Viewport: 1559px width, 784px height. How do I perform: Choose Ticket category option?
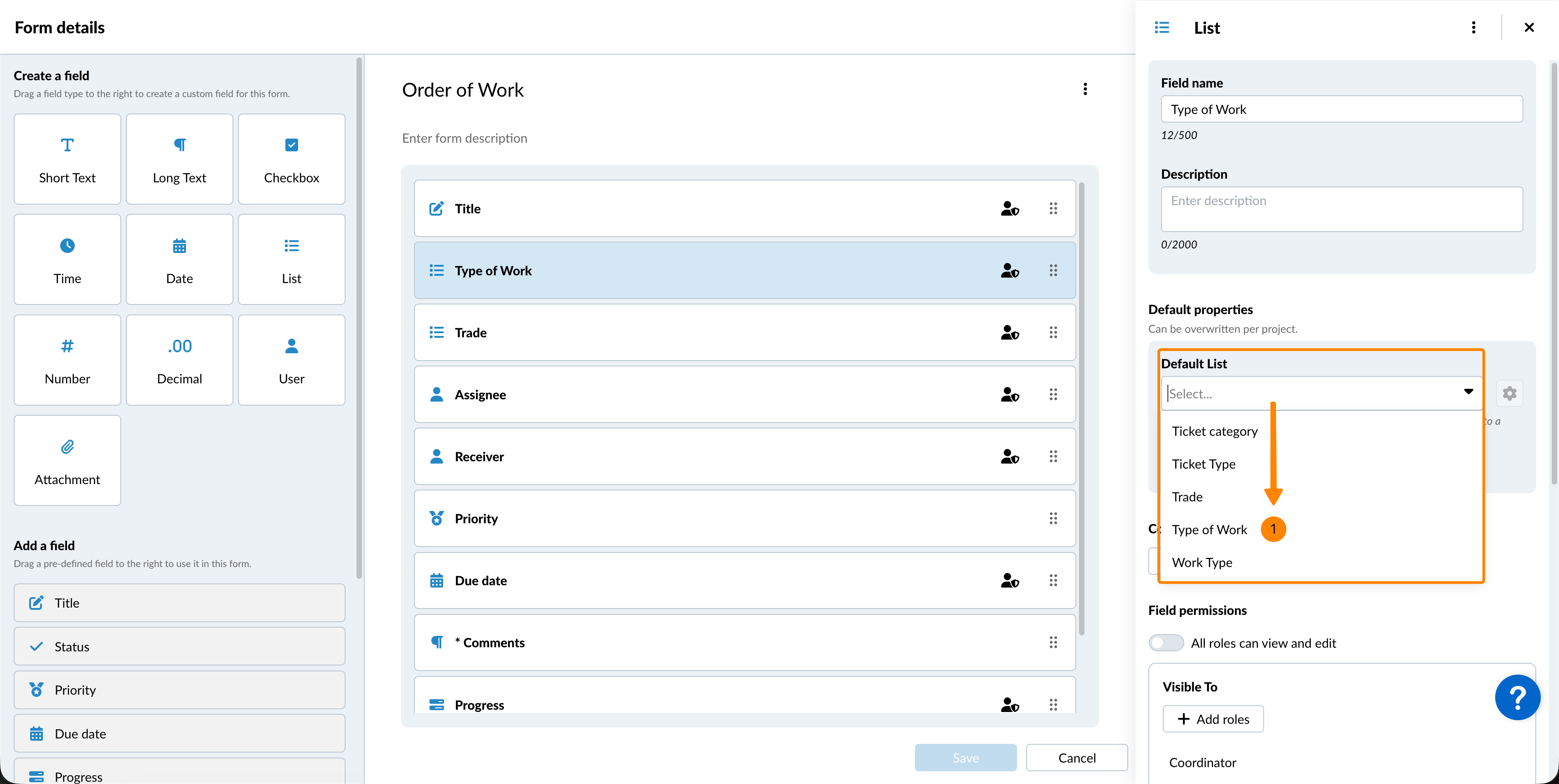click(1214, 431)
